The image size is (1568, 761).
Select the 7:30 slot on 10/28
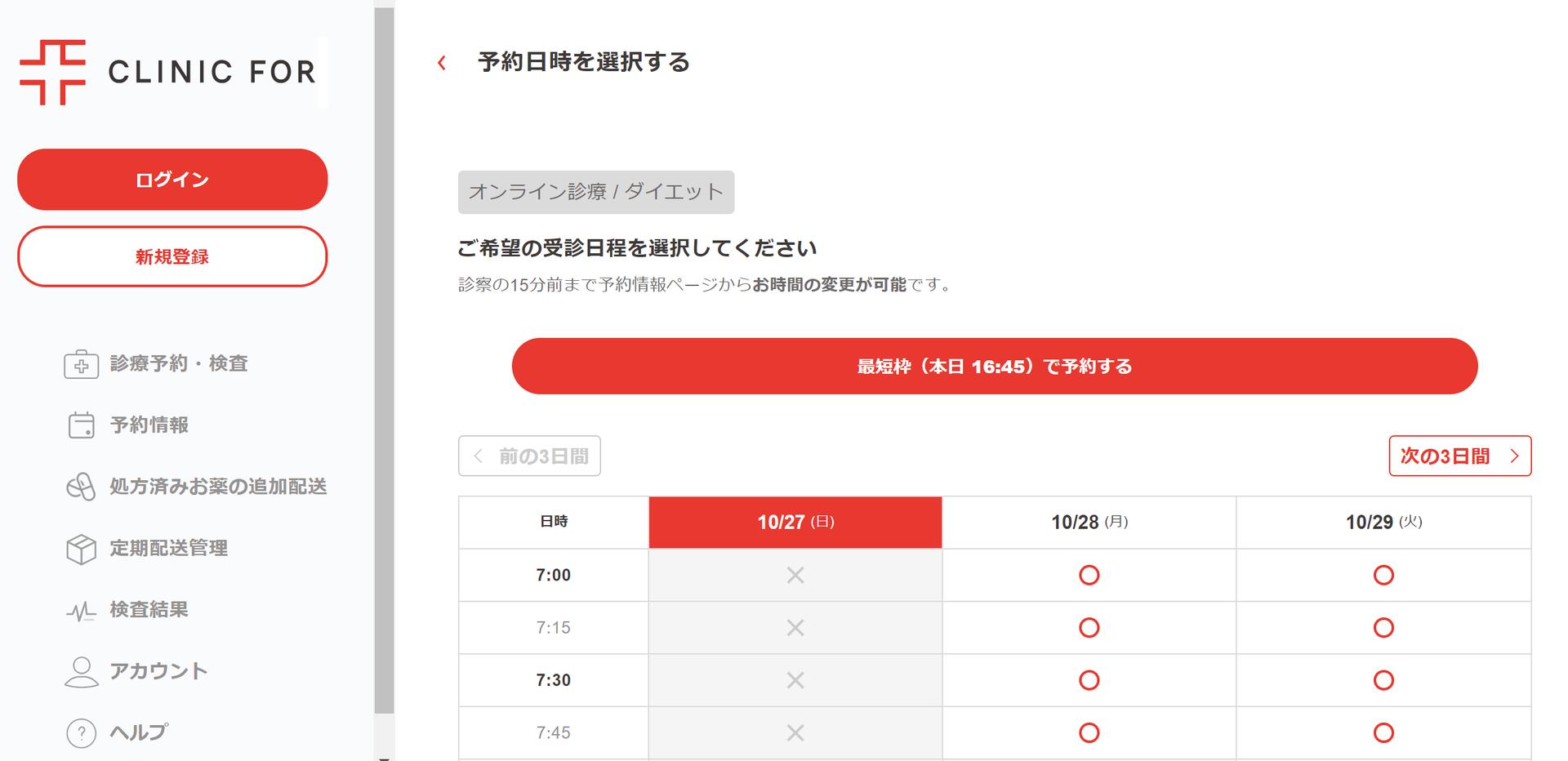1089,680
